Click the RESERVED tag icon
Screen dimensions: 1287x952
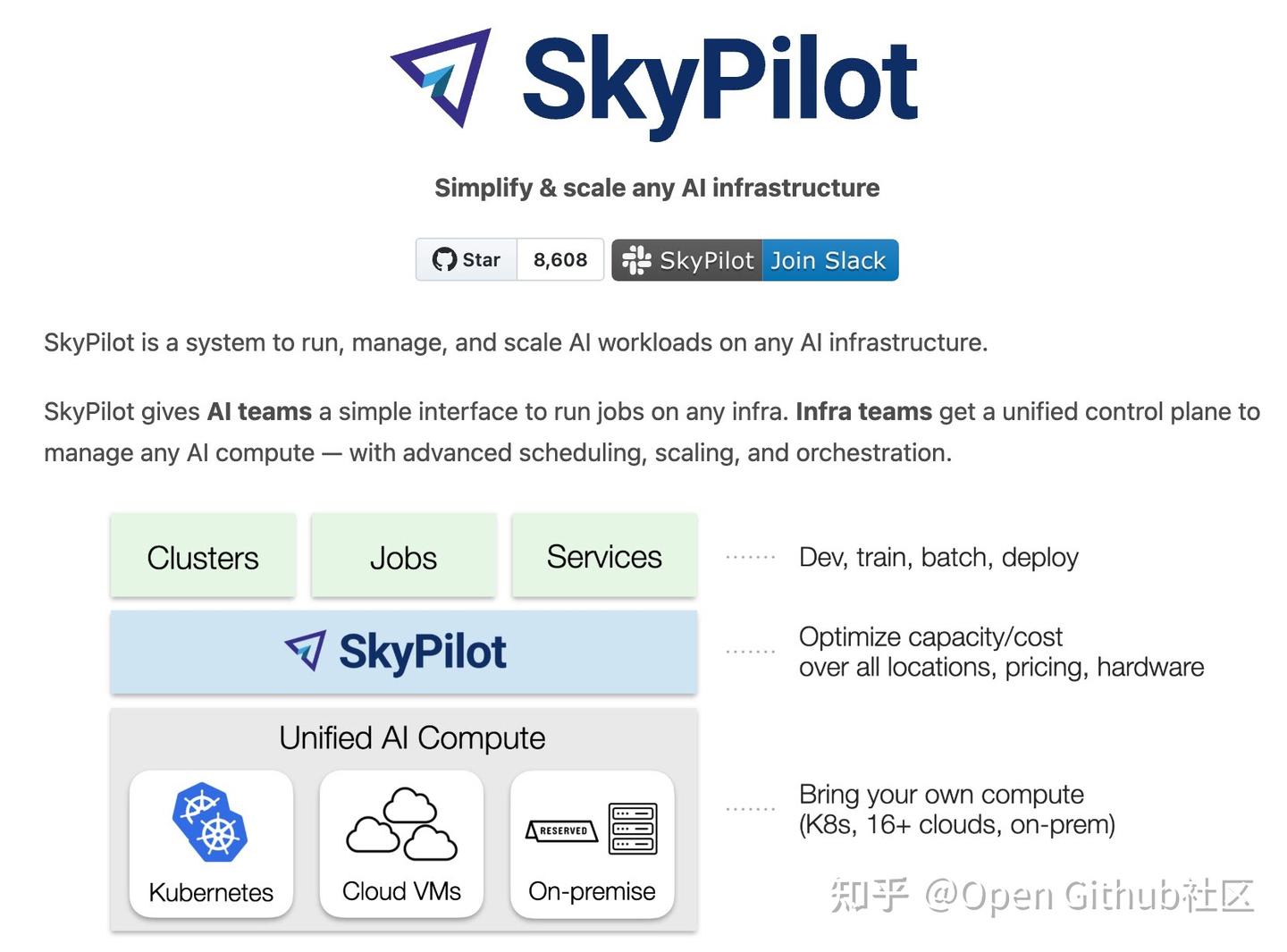click(561, 830)
